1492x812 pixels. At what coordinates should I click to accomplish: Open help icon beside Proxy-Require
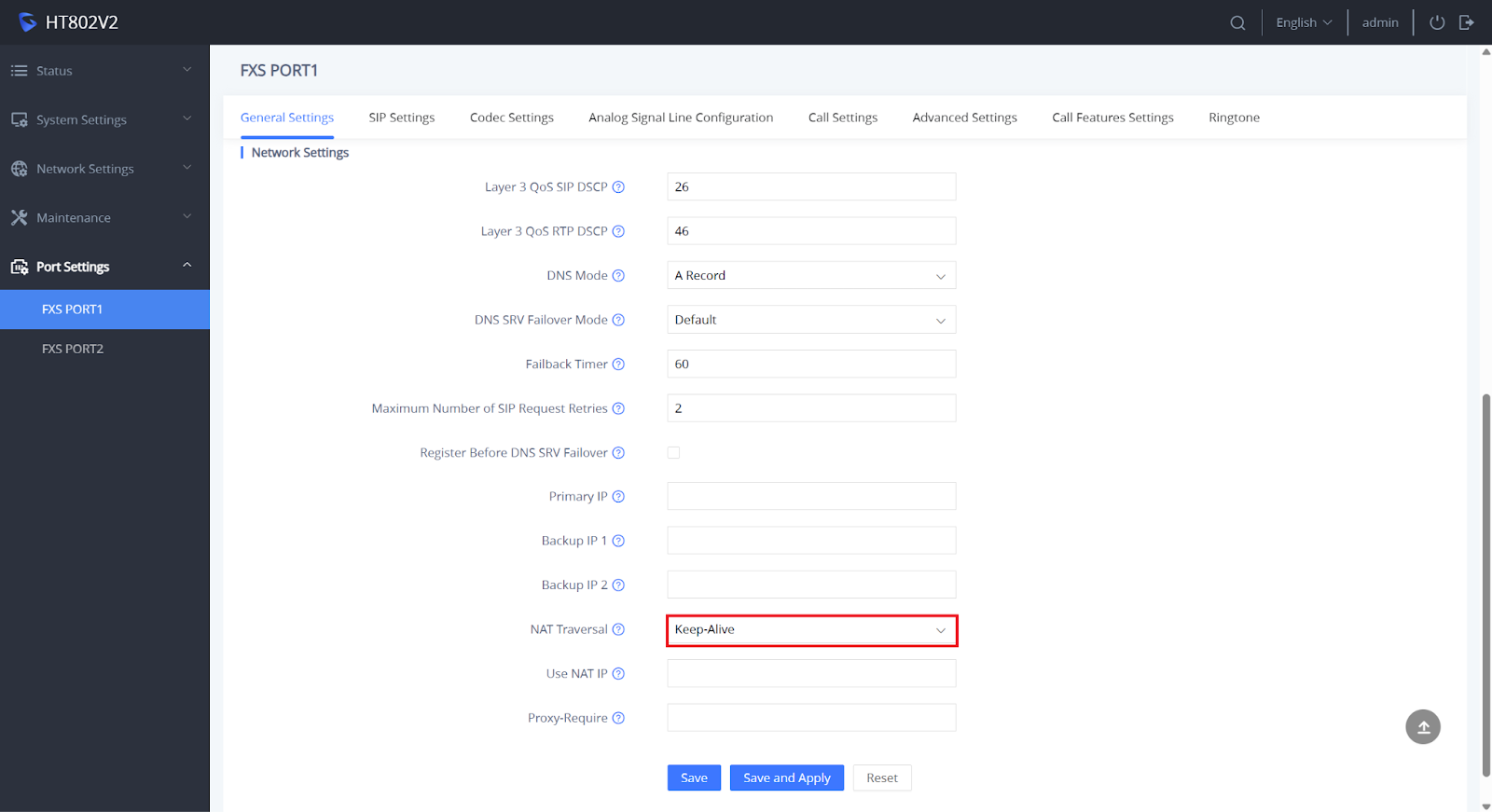point(618,718)
